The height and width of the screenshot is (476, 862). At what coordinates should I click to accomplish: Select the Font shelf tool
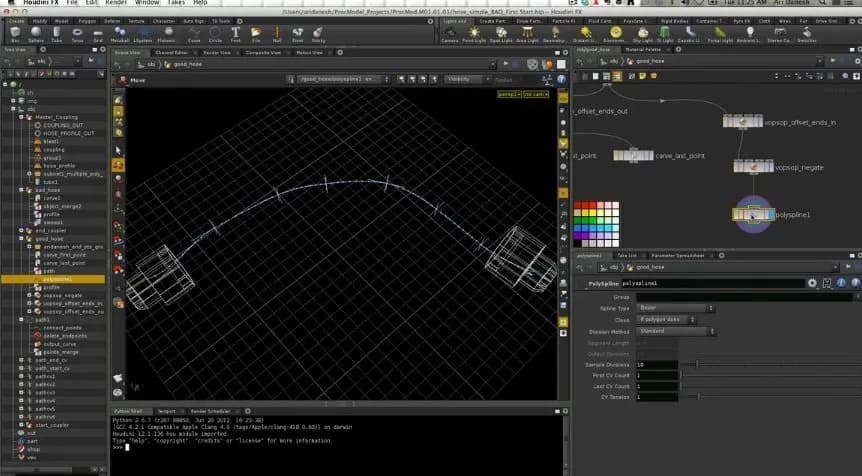pyautogui.click(x=235, y=34)
